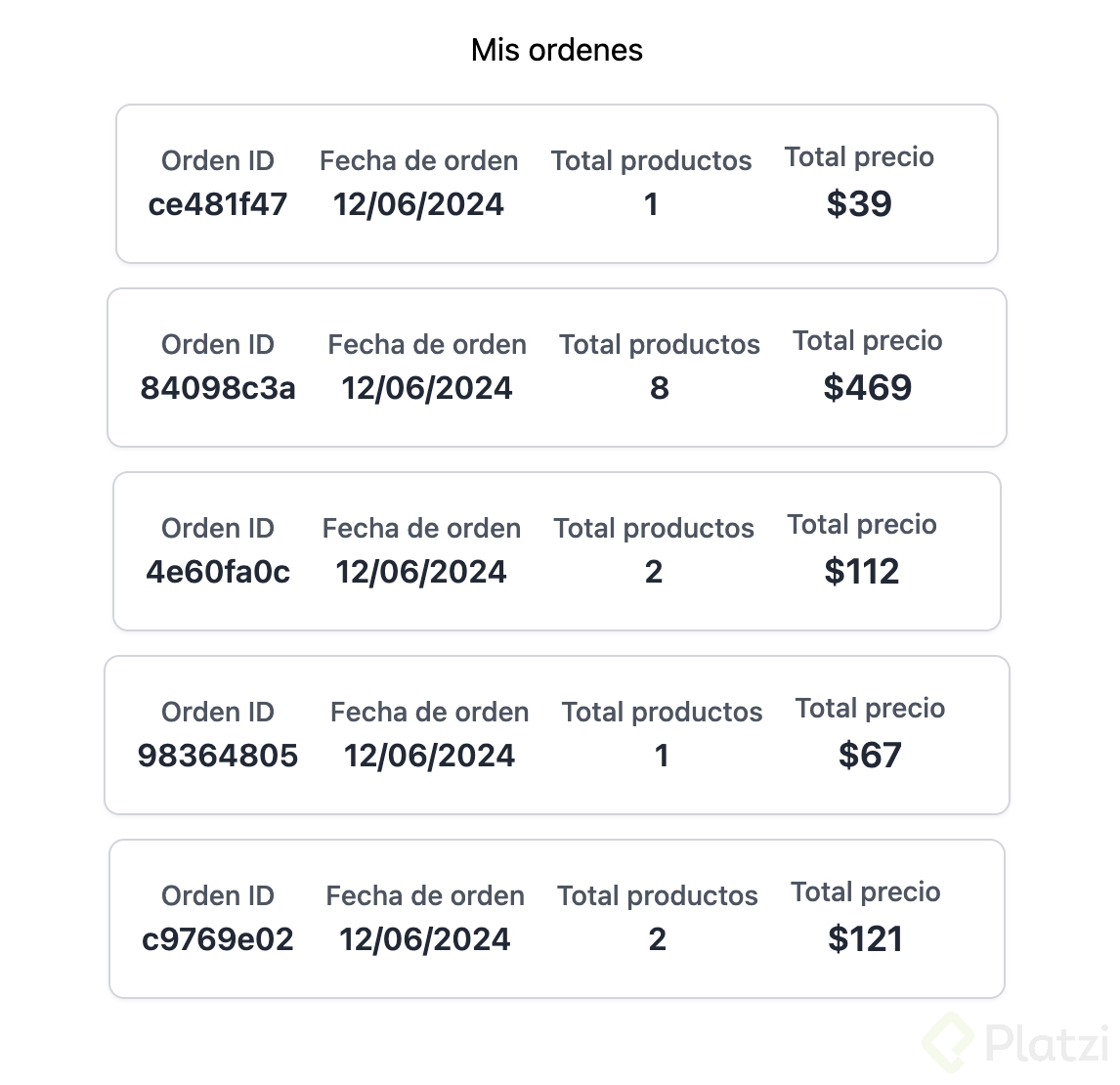Select the $112 total price
This screenshot has height=1085, width=1120.
861,572
